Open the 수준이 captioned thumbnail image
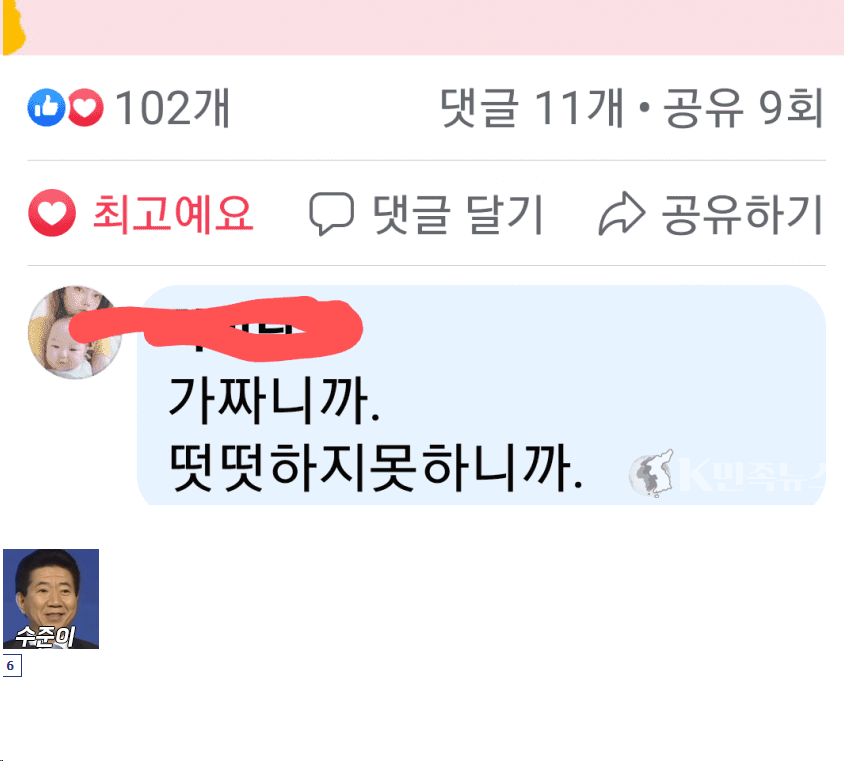 click(51, 599)
